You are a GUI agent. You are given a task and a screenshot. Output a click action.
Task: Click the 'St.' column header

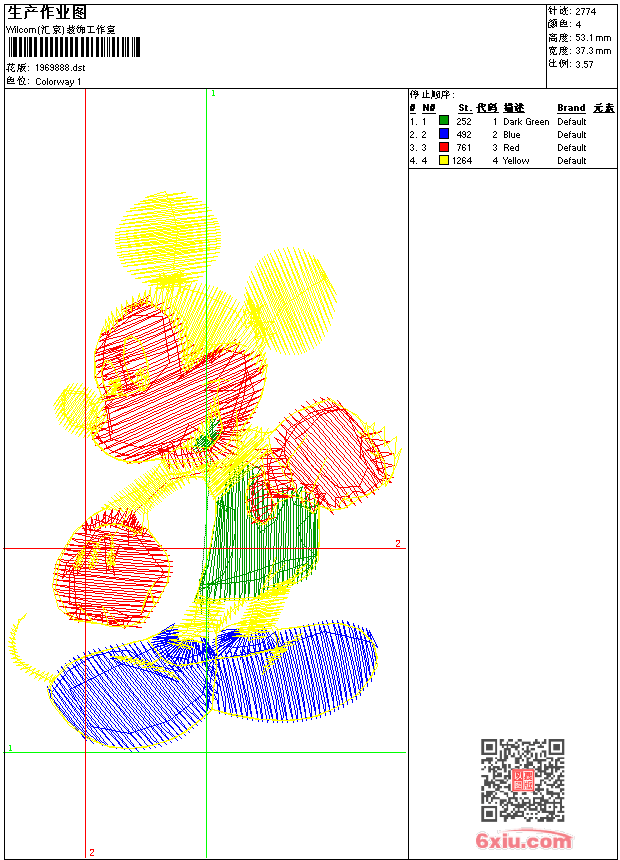pyautogui.click(x=465, y=108)
